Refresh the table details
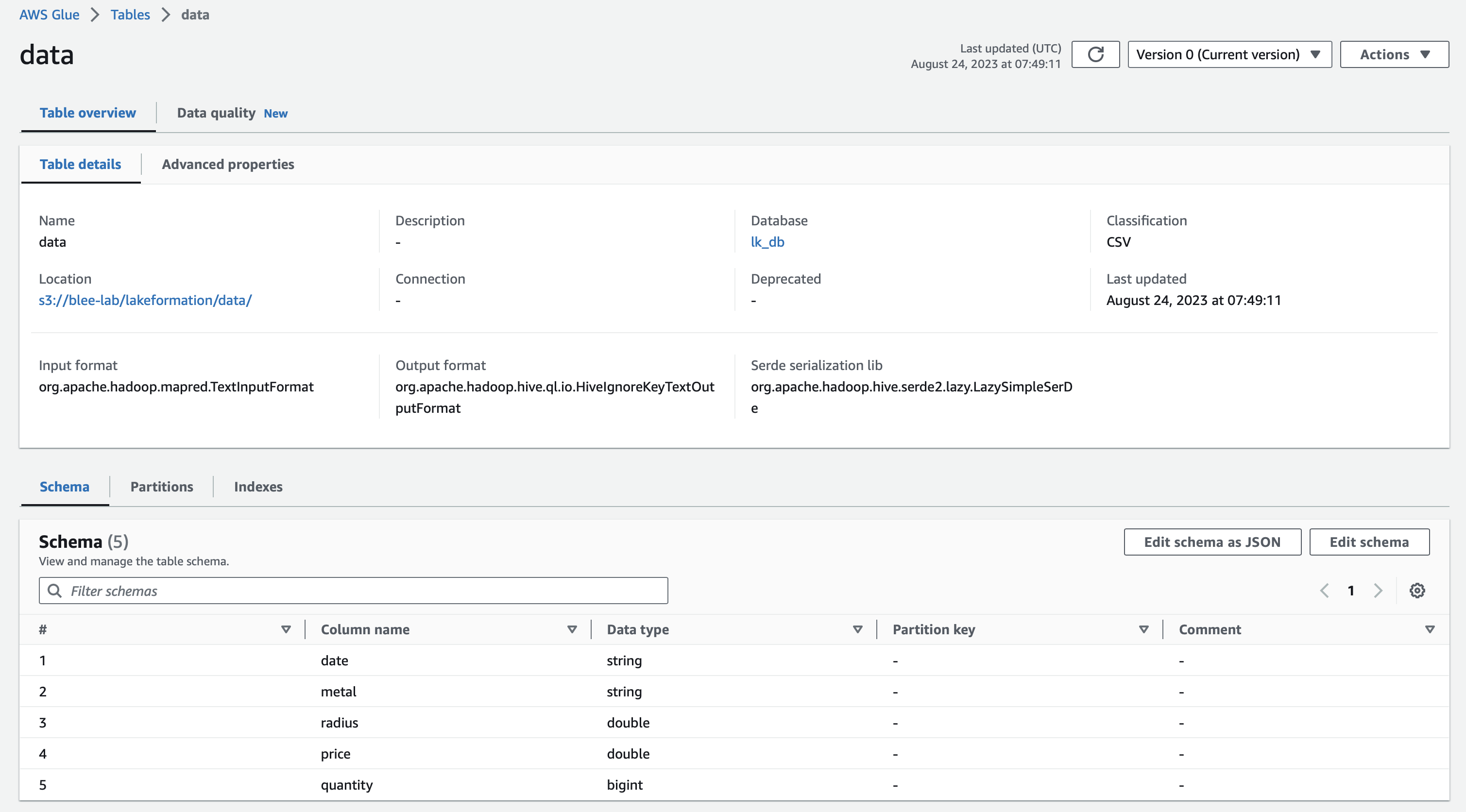This screenshot has height=812, width=1466. tap(1095, 54)
